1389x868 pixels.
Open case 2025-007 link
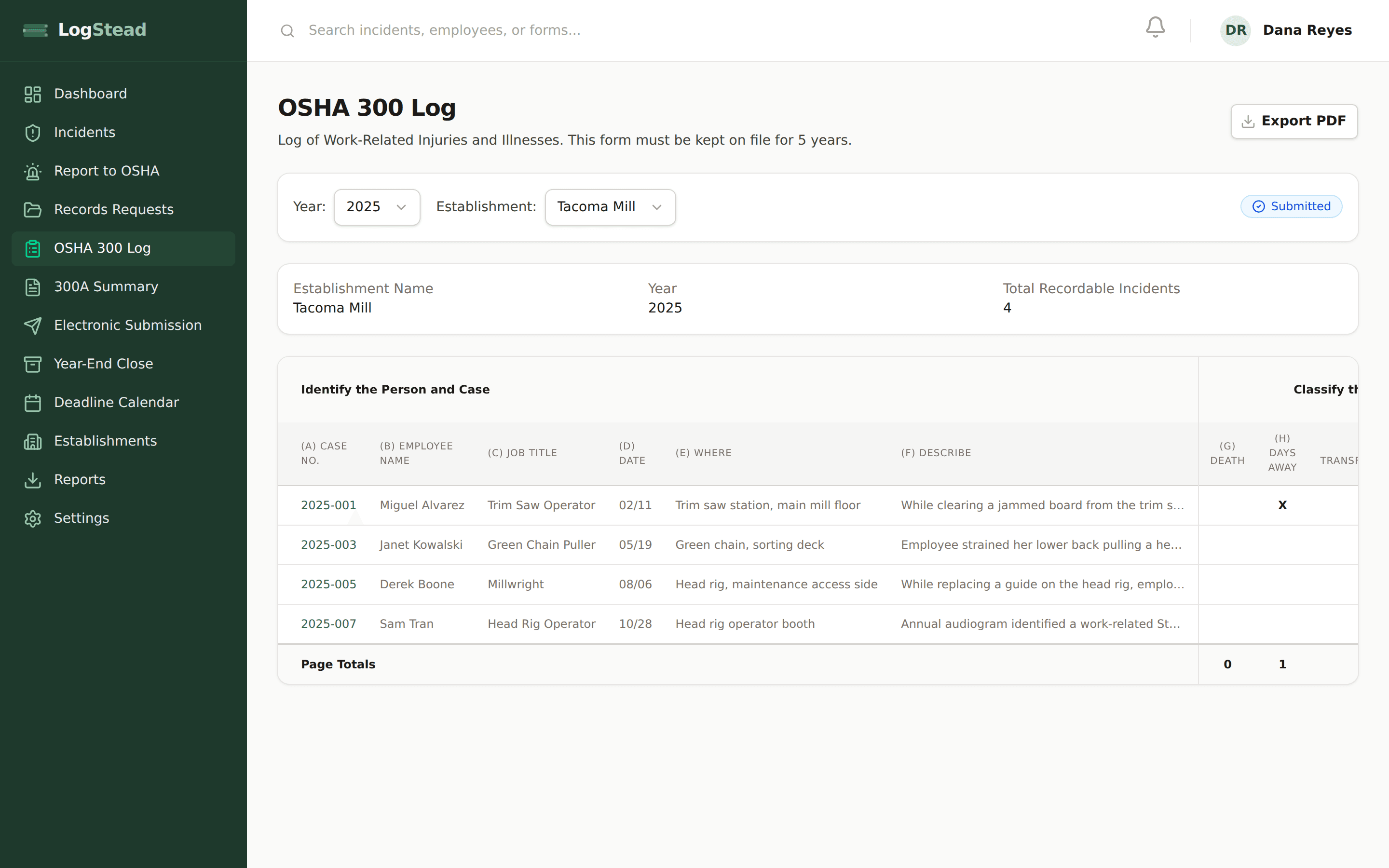[x=328, y=624]
